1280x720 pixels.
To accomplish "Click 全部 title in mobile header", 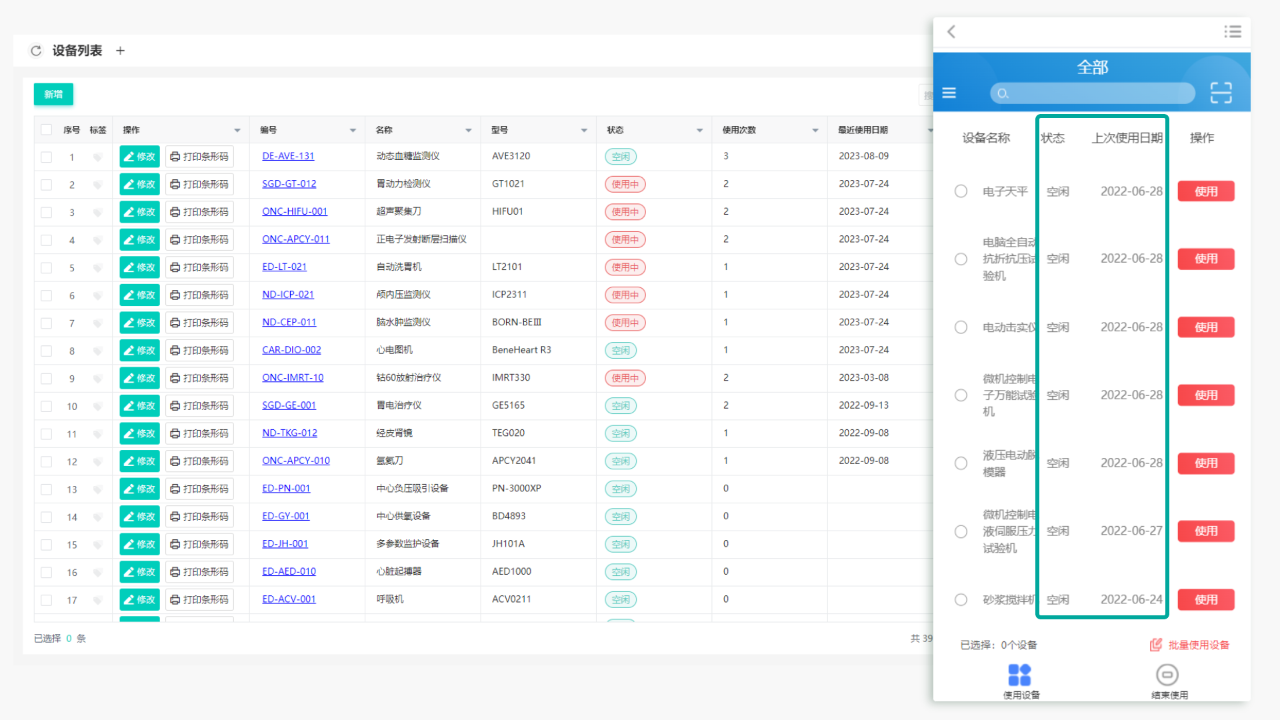I will click(1092, 67).
